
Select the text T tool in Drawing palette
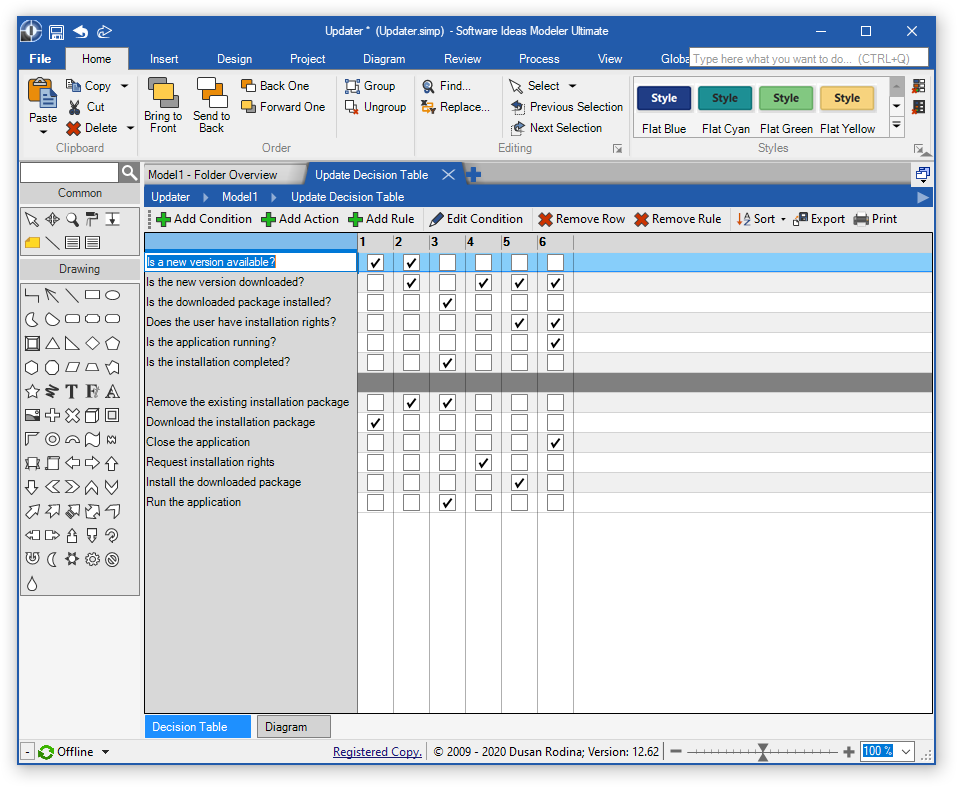click(x=72, y=392)
